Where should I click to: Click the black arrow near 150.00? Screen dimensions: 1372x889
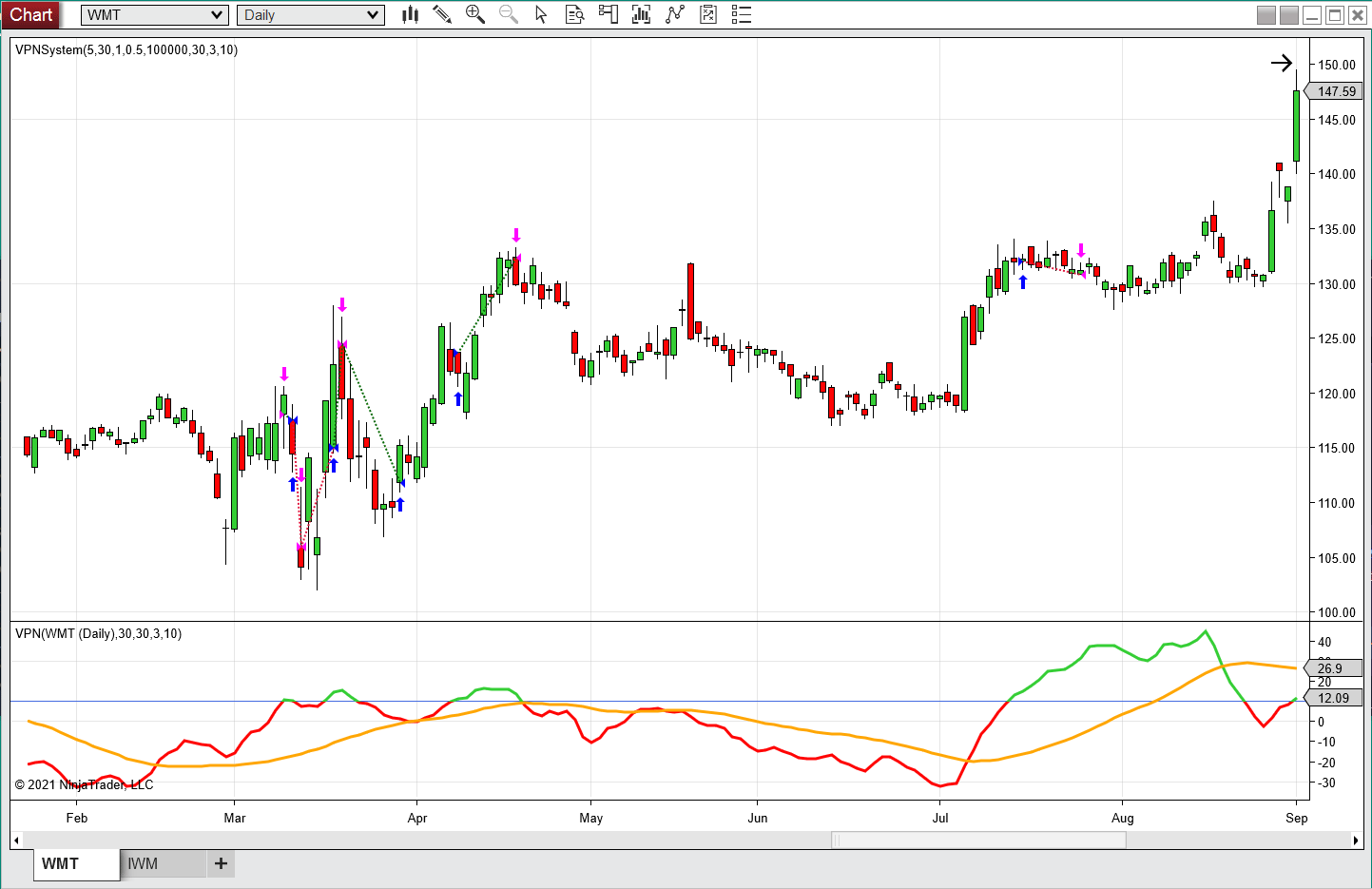pyautogui.click(x=1282, y=63)
